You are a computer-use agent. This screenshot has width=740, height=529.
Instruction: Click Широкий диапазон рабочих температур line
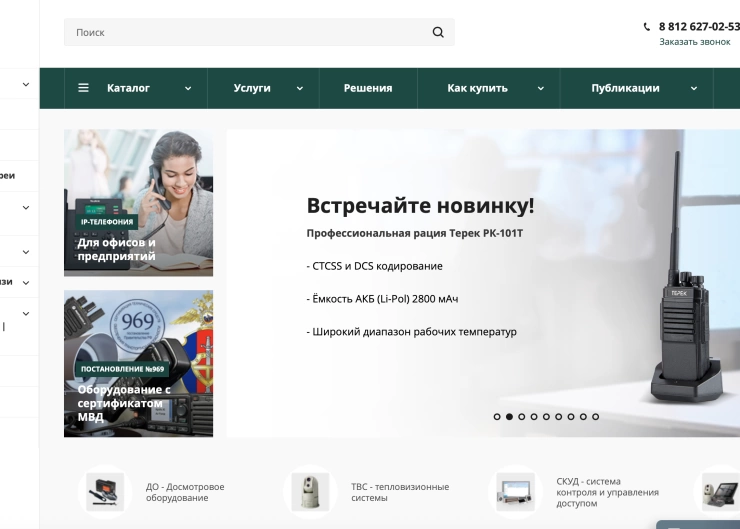pyautogui.click(x=412, y=332)
